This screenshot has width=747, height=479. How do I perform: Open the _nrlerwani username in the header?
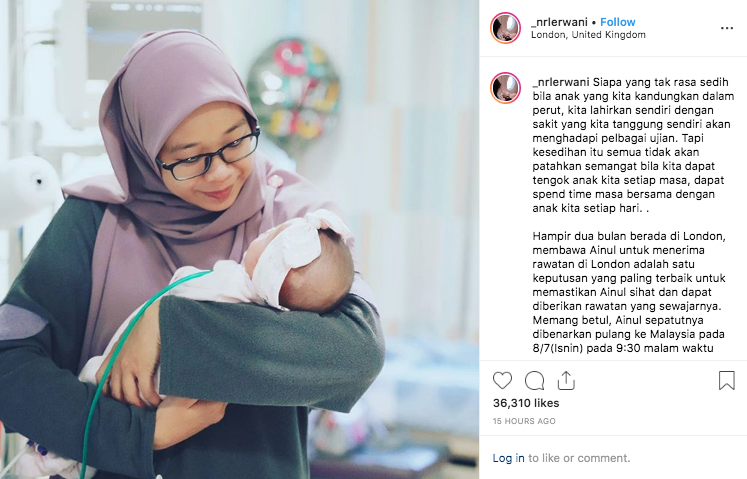559,22
